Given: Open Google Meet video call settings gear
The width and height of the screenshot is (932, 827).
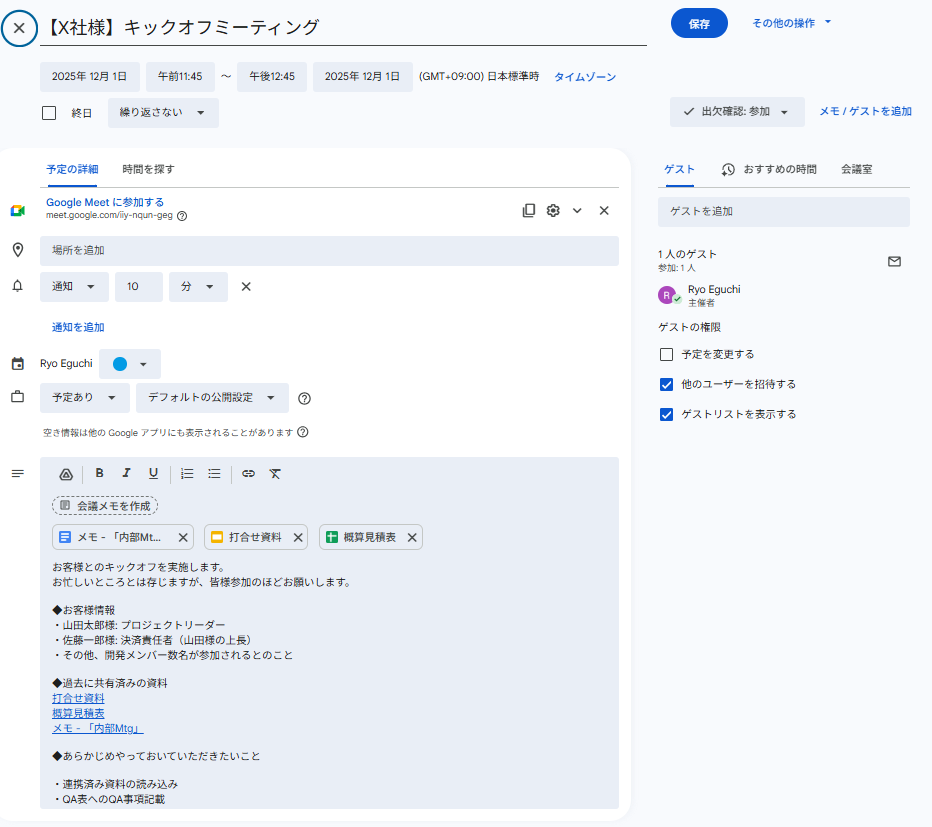Looking at the screenshot, I should click(x=553, y=211).
